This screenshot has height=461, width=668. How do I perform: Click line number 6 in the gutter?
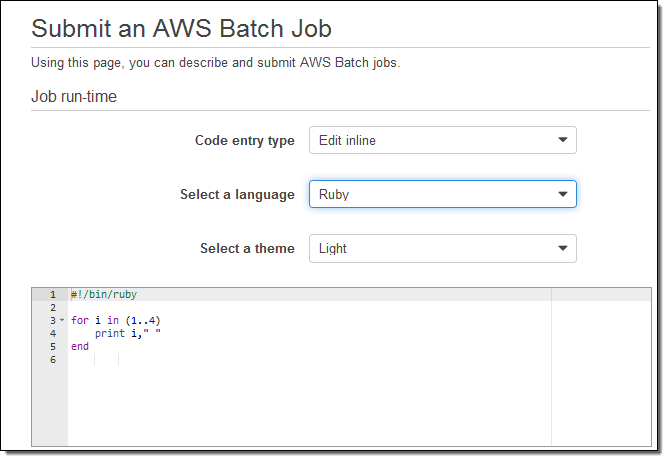point(52,360)
